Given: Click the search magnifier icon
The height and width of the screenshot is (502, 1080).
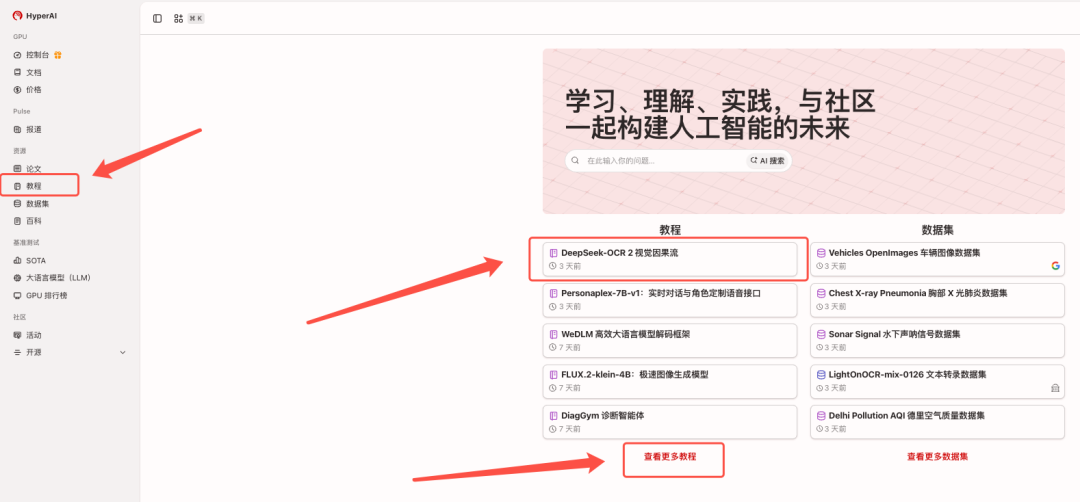Looking at the screenshot, I should click(x=576, y=160).
